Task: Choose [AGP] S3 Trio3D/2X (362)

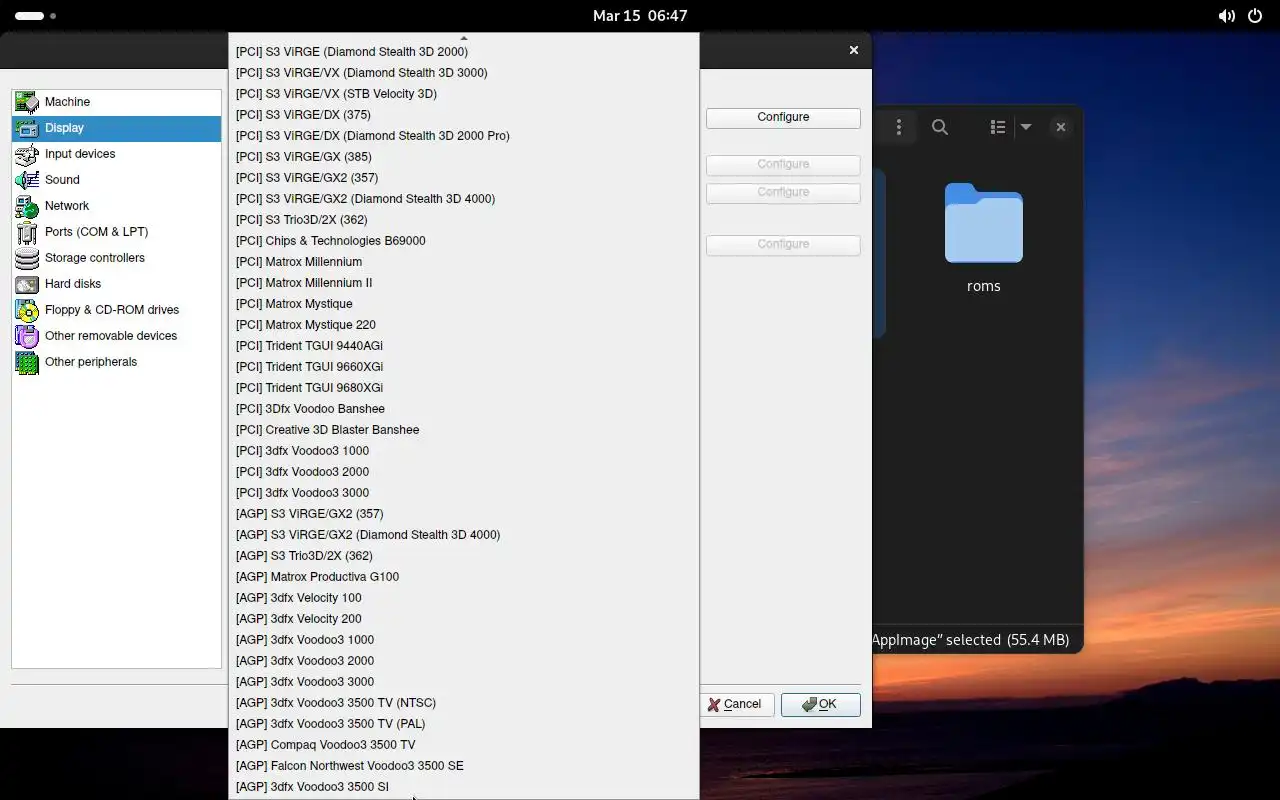Action: 463,556
